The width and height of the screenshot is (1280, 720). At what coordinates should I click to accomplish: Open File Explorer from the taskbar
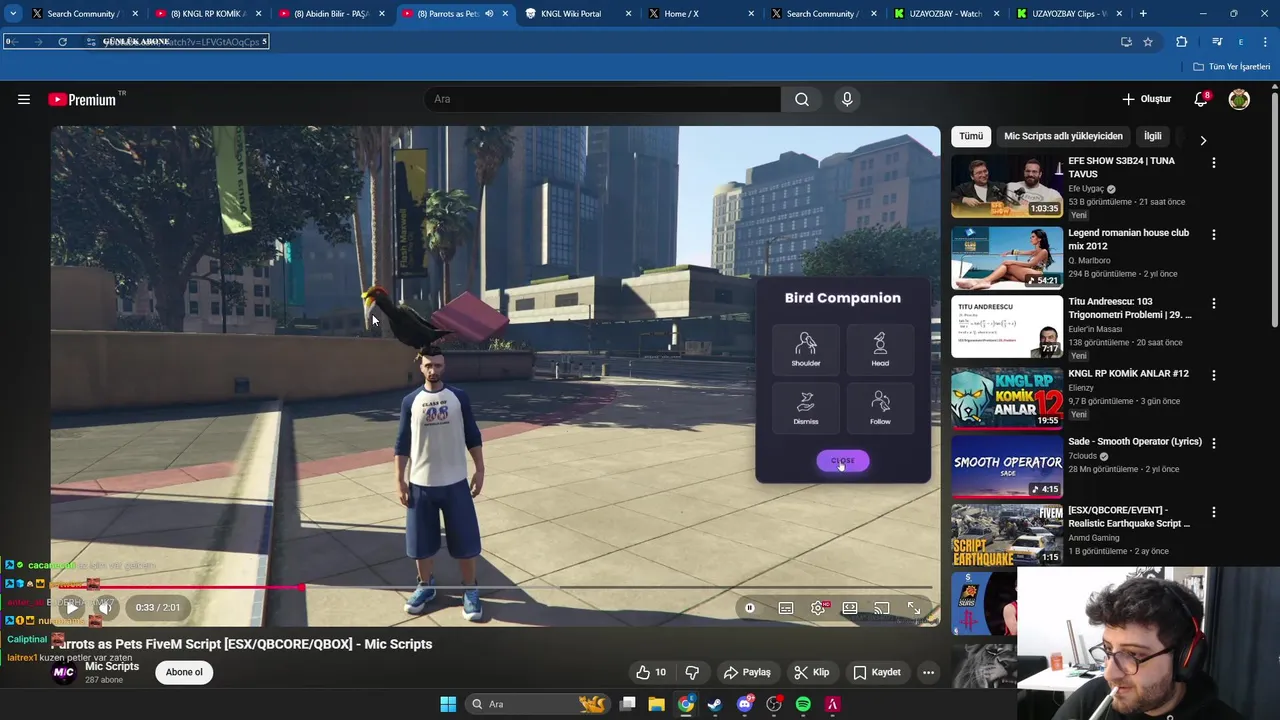pos(656,704)
